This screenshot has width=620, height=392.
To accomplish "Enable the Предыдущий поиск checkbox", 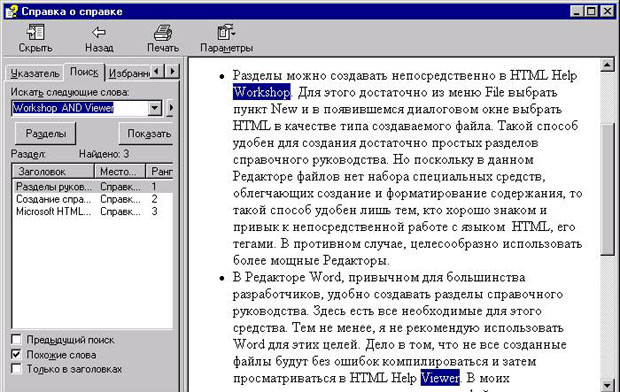I will pos(16,339).
